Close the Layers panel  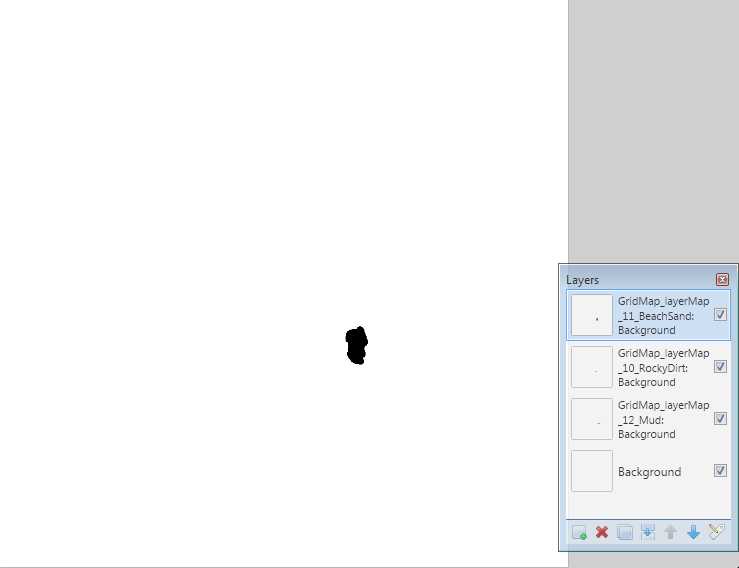pos(722,280)
